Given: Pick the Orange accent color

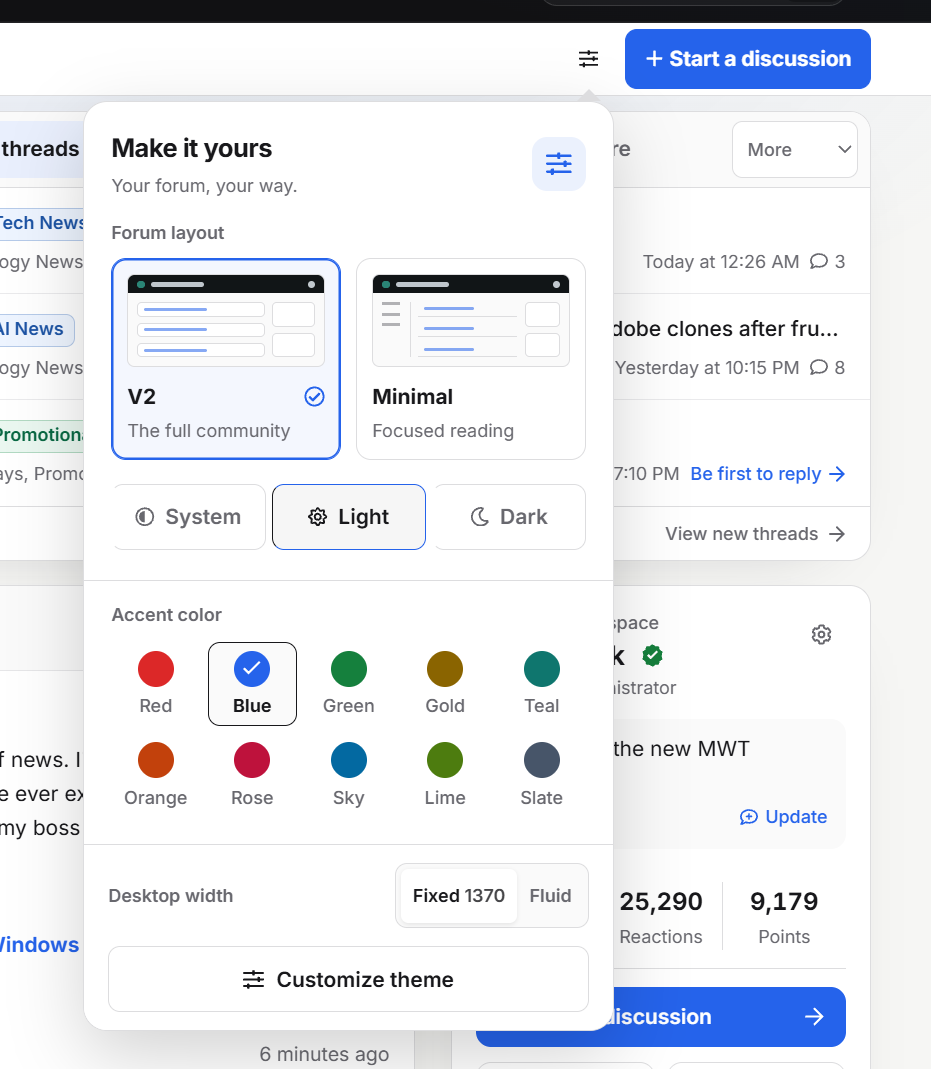Looking at the screenshot, I should click(x=156, y=775).
